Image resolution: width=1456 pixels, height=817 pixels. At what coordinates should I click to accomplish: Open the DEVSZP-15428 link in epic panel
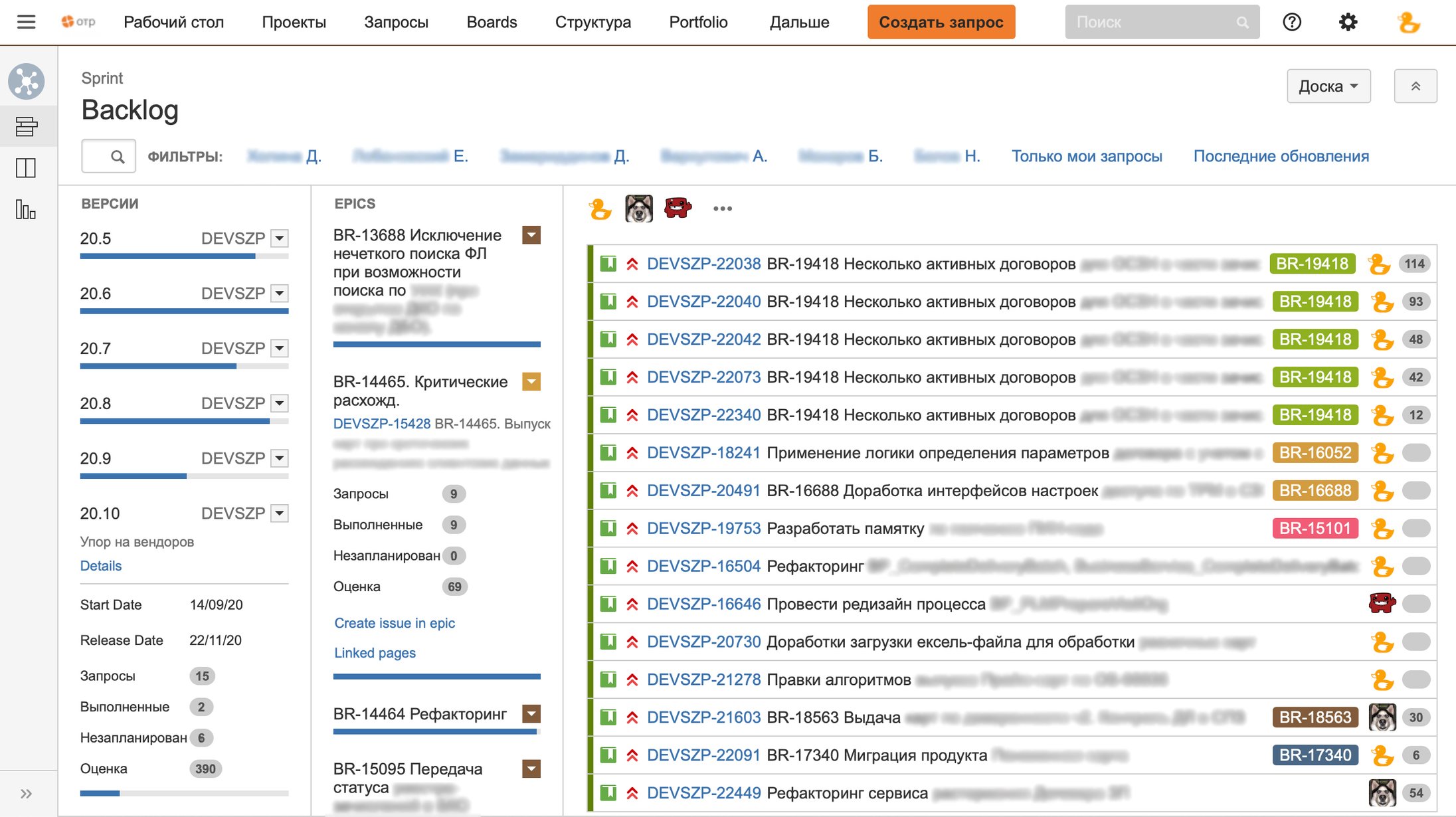(x=382, y=424)
